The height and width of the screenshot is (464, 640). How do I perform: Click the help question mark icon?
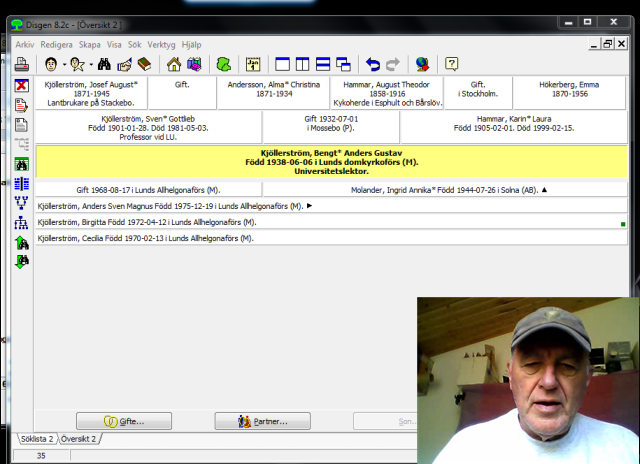(x=452, y=64)
